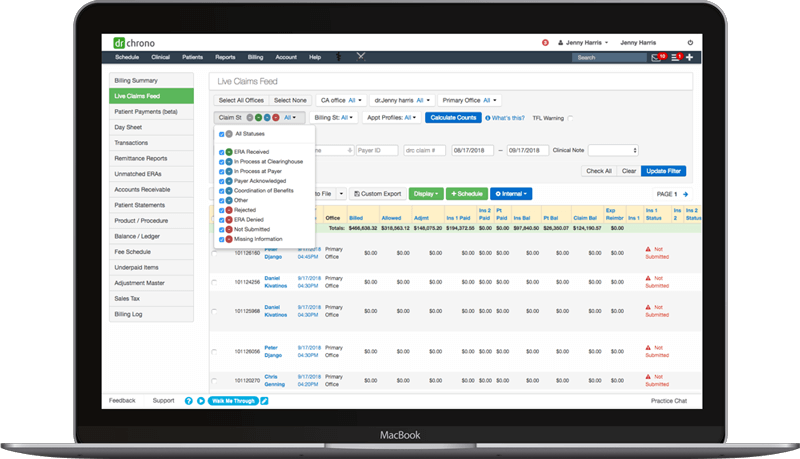Click the blue circle in Claim St filter
Image resolution: width=800 pixels, height=459 pixels.
point(267,118)
